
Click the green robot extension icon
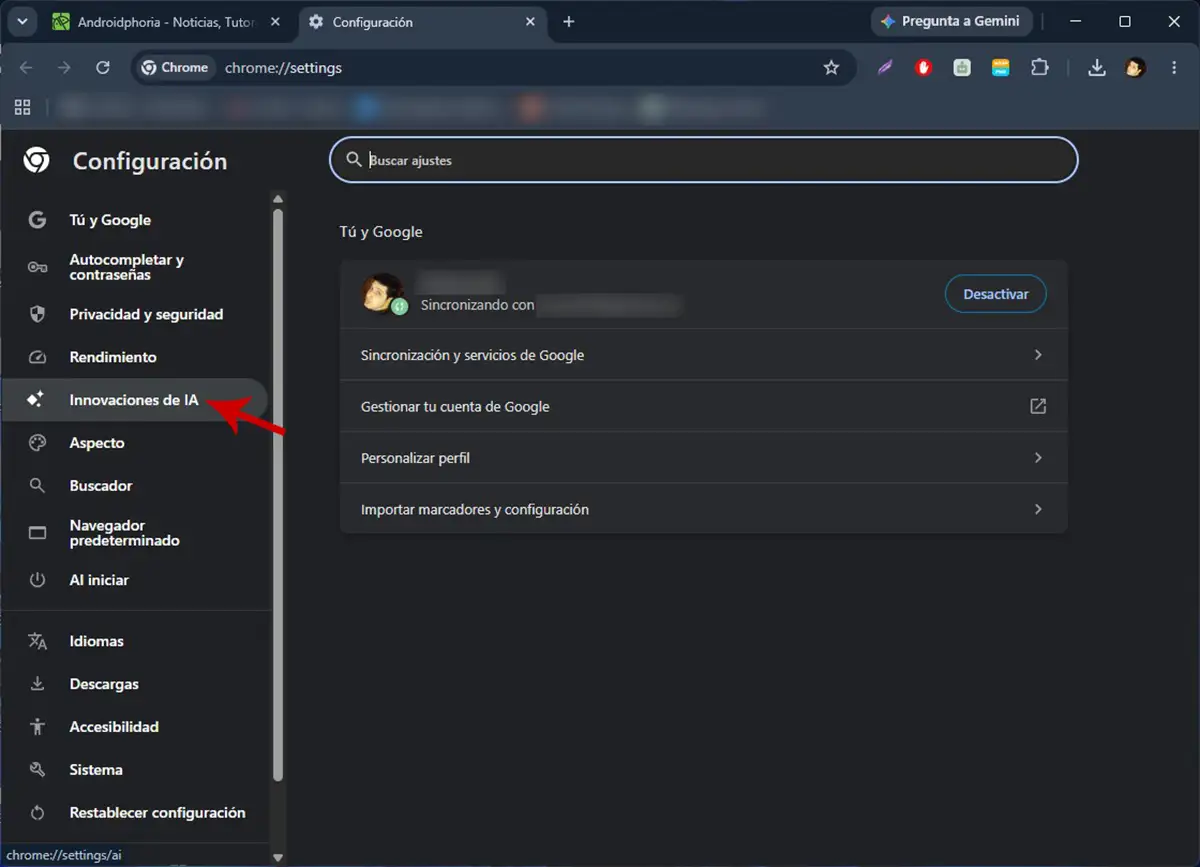click(x=962, y=68)
